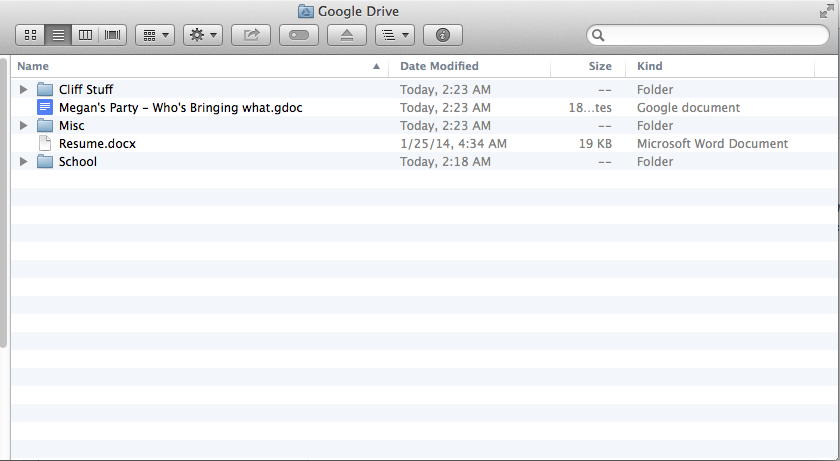Image resolution: width=840 pixels, height=461 pixels.
Task: Toggle the sort direction arrow in the Name header
Action: tap(376, 66)
